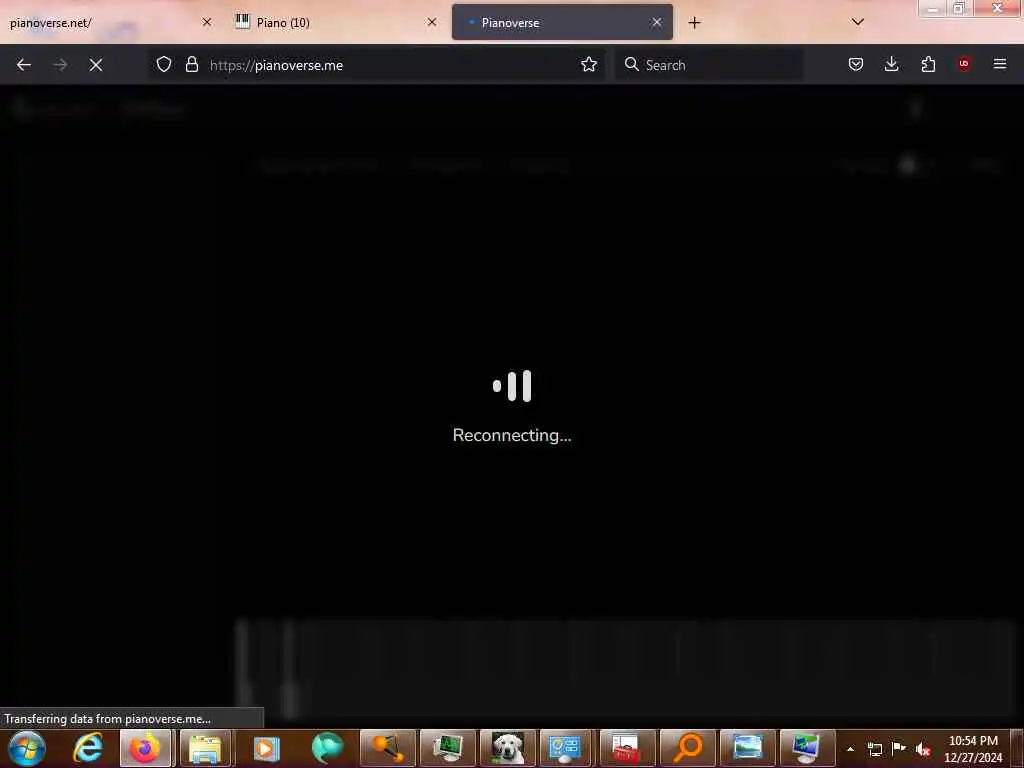Open the display monitor taskbar app

(x=807, y=748)
